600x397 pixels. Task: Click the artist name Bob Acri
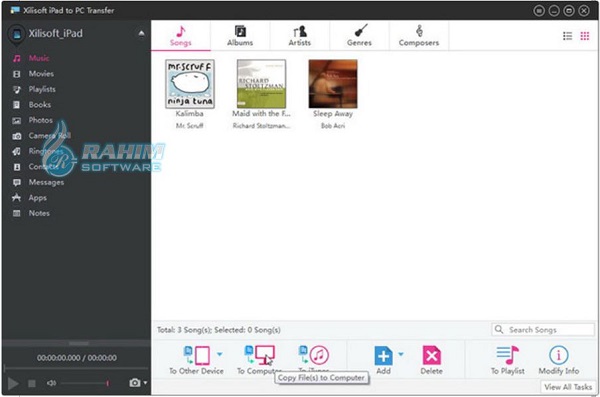click(333, 126)
